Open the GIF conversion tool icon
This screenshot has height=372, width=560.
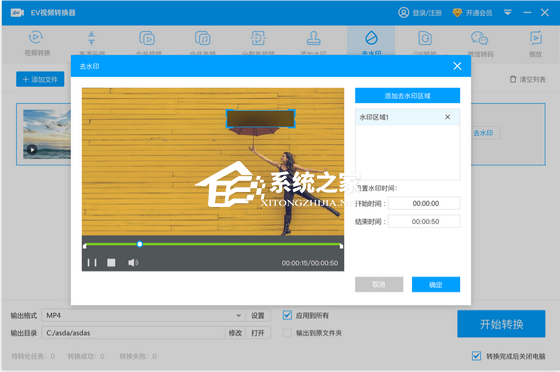[x=425, y=38]
